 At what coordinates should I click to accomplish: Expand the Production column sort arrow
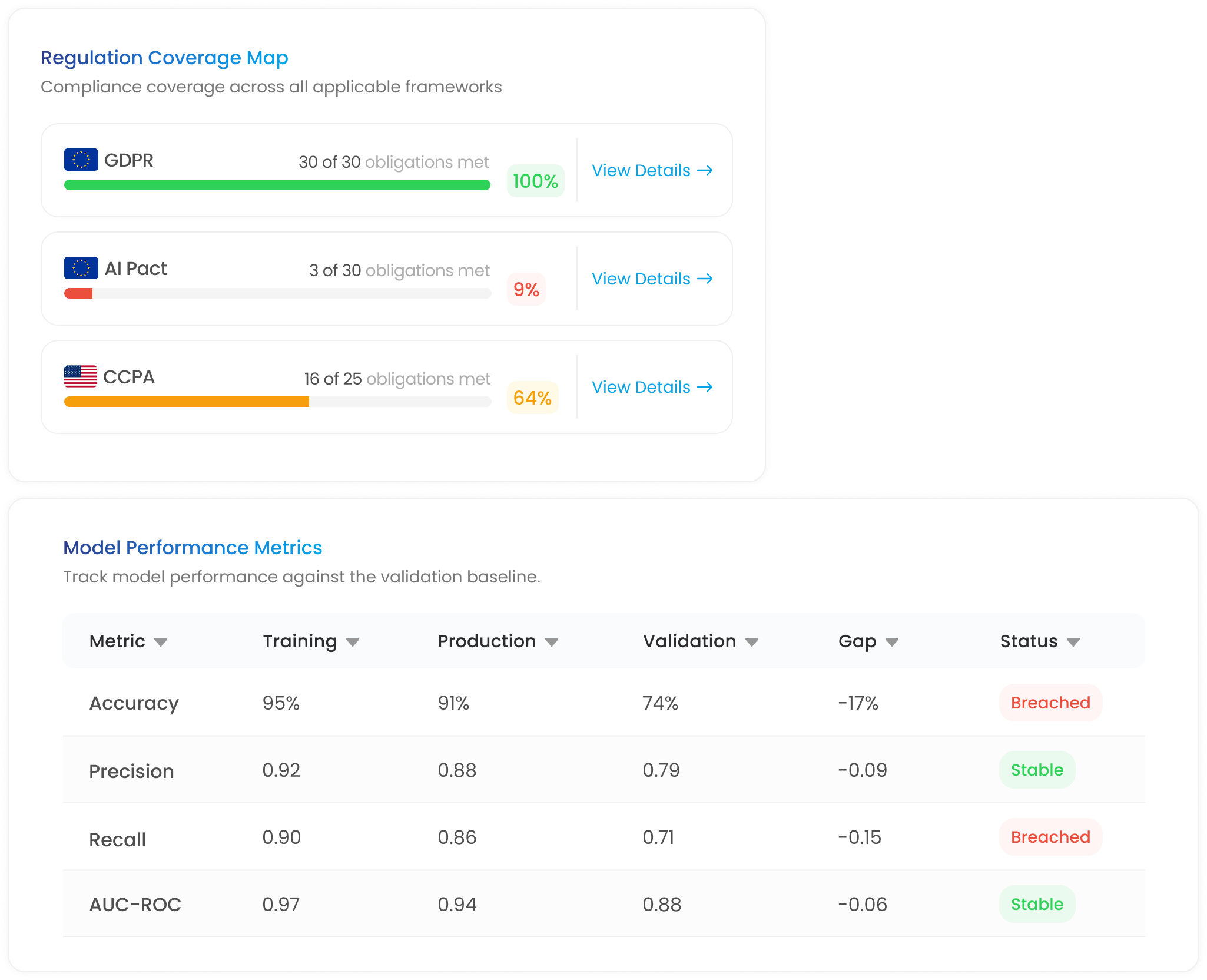tap(552, 642)
